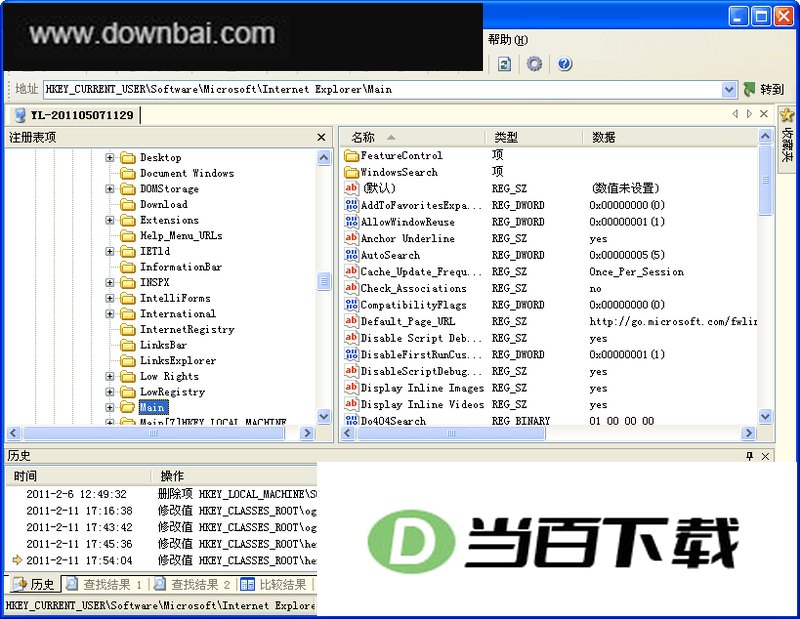This screenshot has width=800, height=619.
Task: Expand the Desktop registry key
Action: (x=110, y=158)
